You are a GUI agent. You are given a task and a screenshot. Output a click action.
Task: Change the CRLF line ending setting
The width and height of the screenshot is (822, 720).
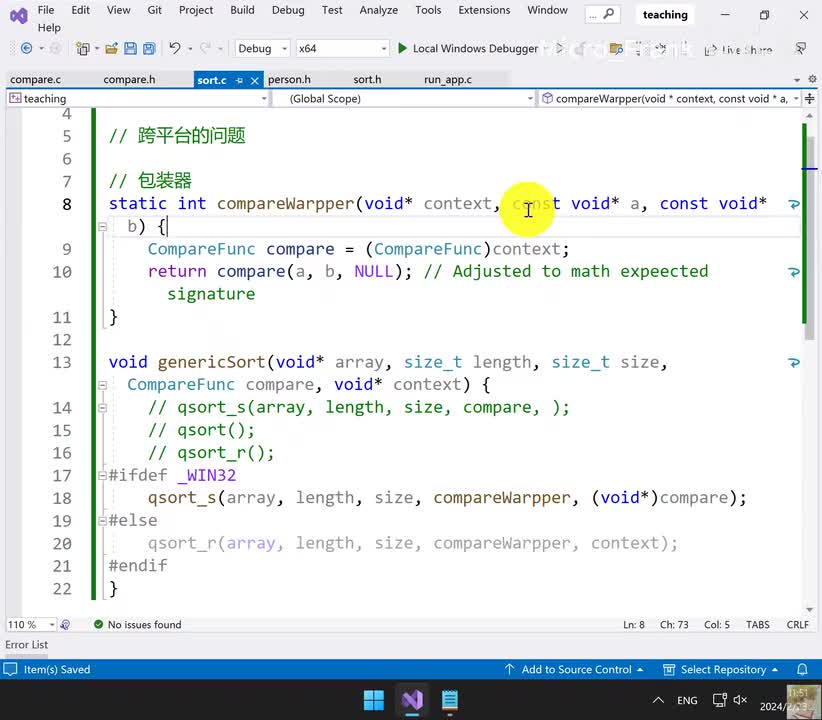pos(797,625)
